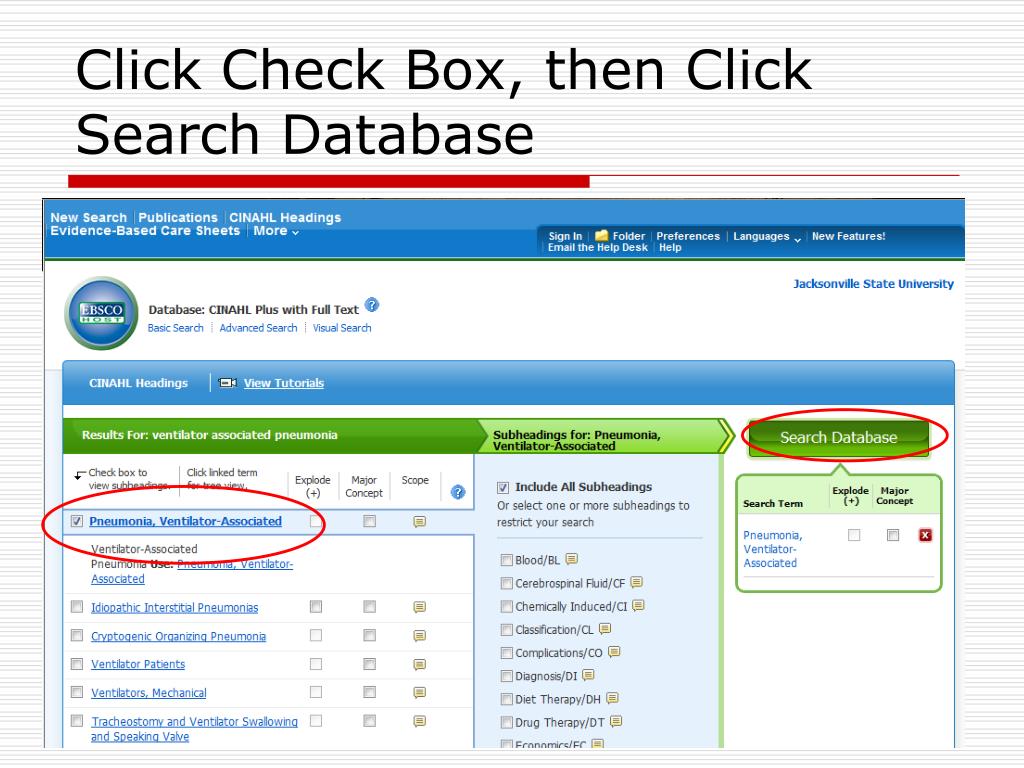Click the Search Database button
The height and width of the screenshot is (768, 1024).
[x=839, y=438]
